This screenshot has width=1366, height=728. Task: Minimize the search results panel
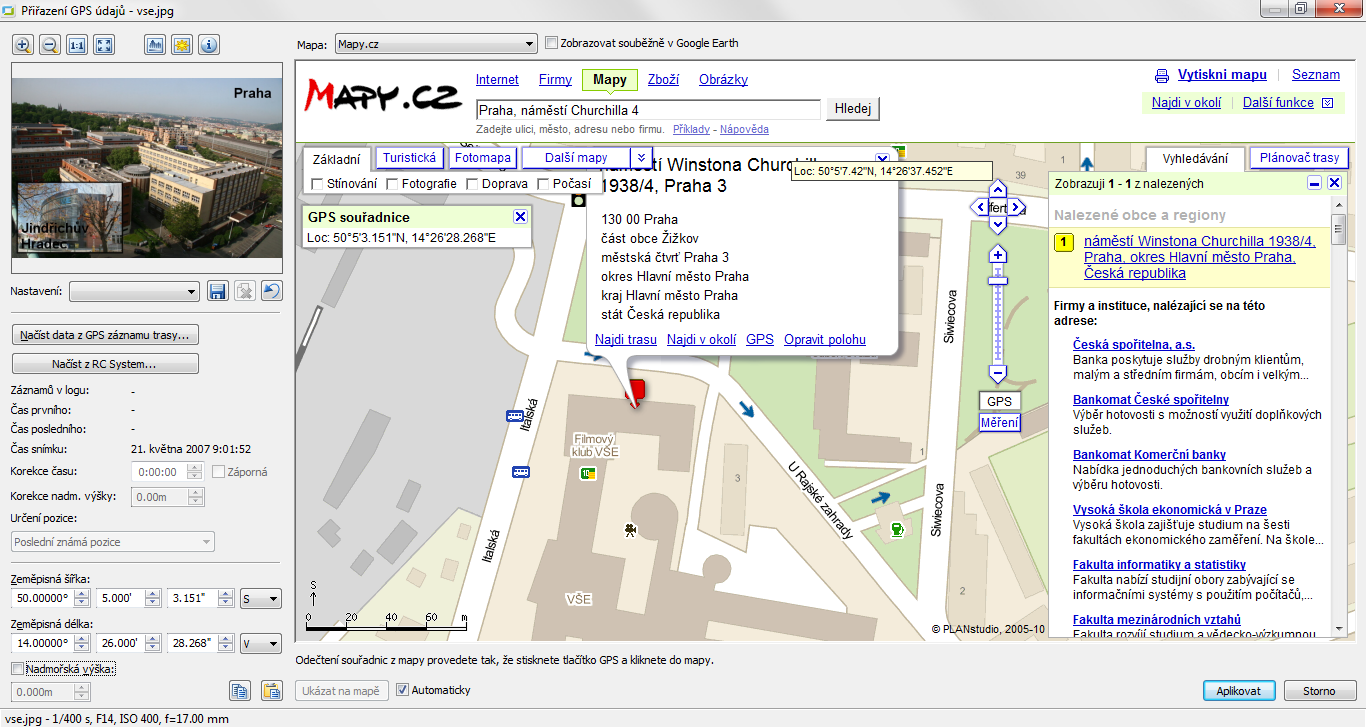pyautogui.click(x=1316, y=183)
